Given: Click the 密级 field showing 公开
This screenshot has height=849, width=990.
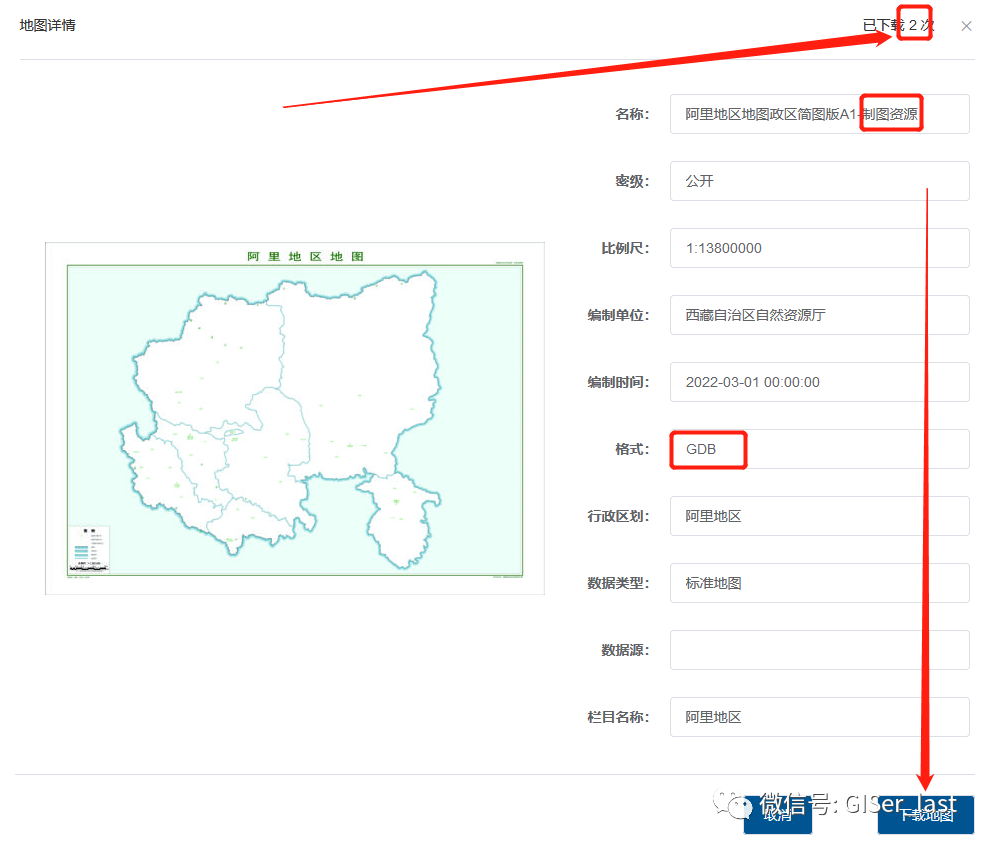Looking at the screenshot, I should click(x=820, y=181).
